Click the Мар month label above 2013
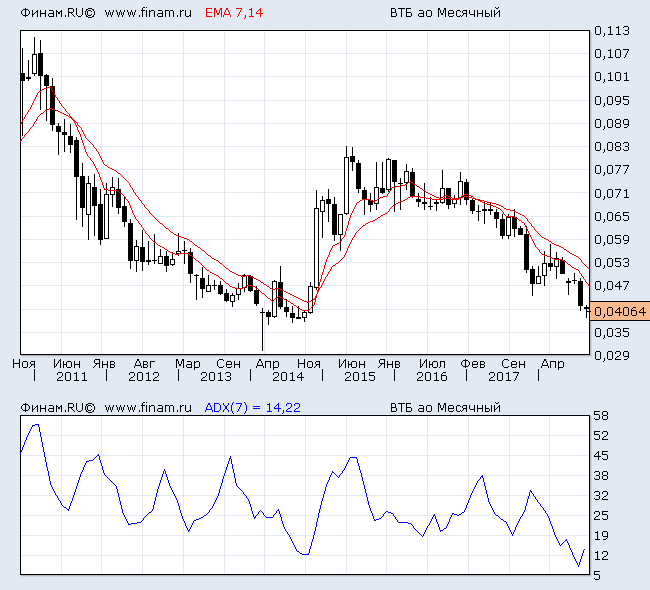 pos(188,364)
